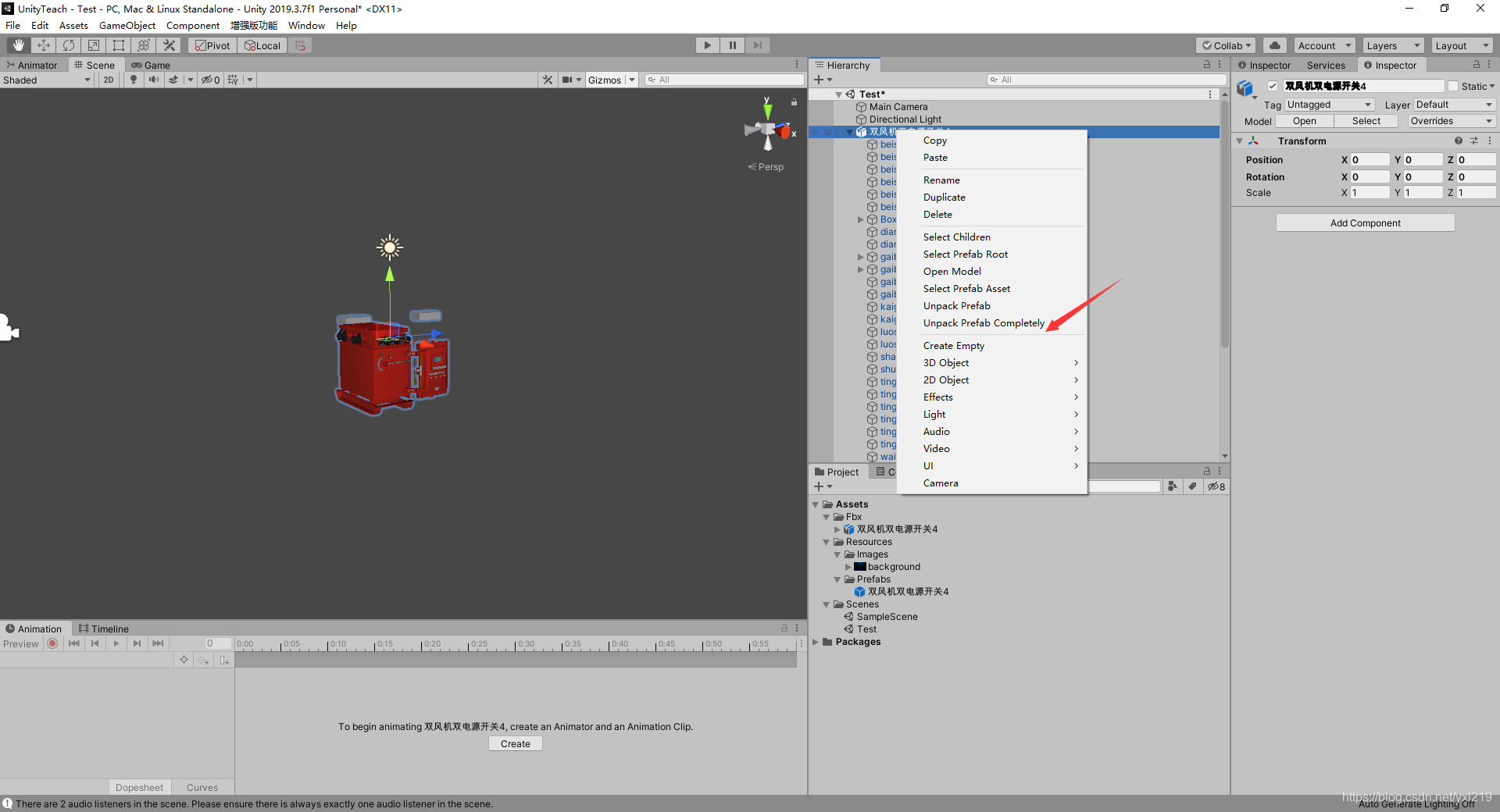Toggle scene audio with the speaker icon
Viewport: 1500px width, 812px height.
(x=154, y=80)
